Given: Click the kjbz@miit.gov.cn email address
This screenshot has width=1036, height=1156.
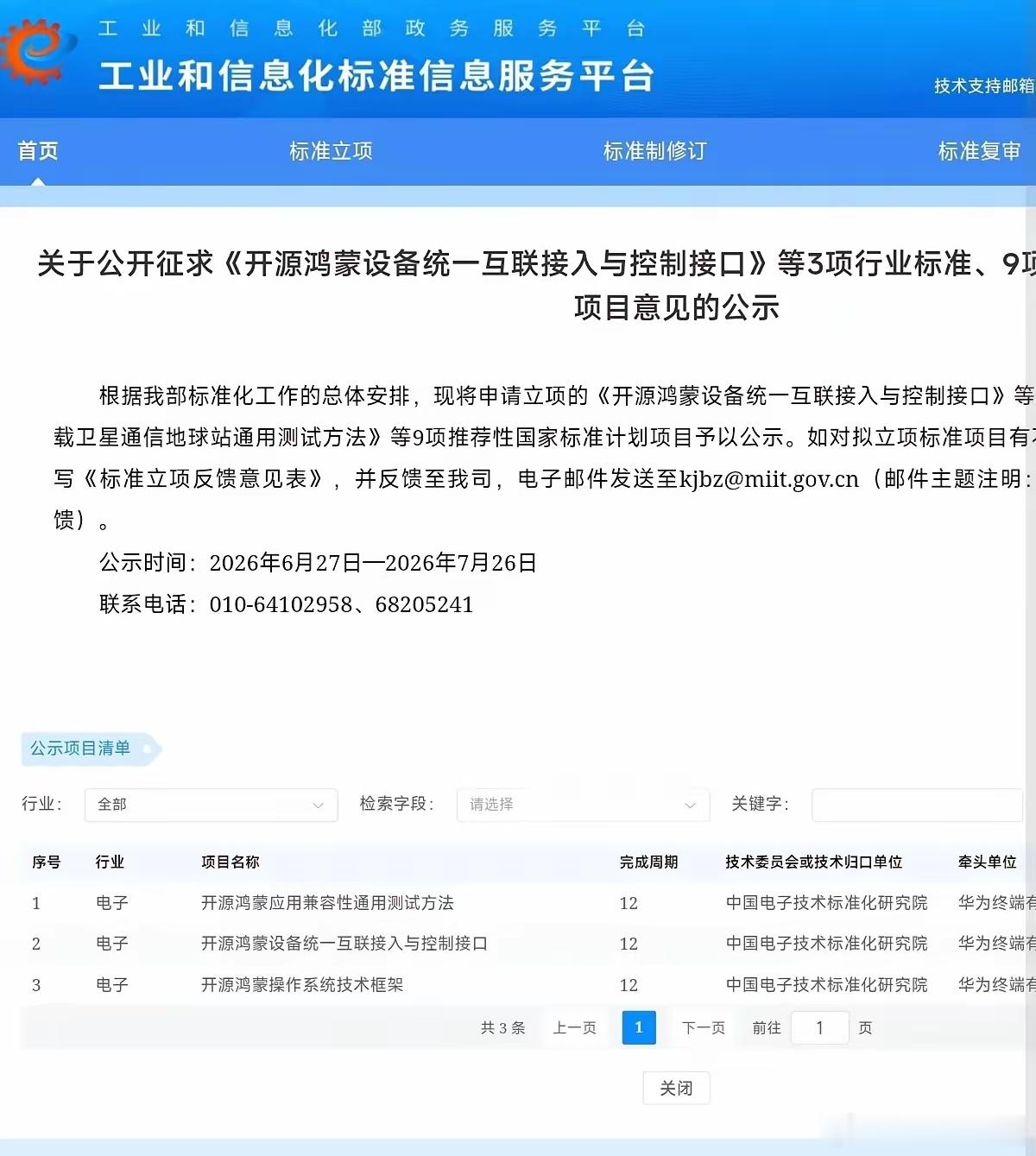Looking at the screenshot, I should pyautogui.click(x=769, y=479).
